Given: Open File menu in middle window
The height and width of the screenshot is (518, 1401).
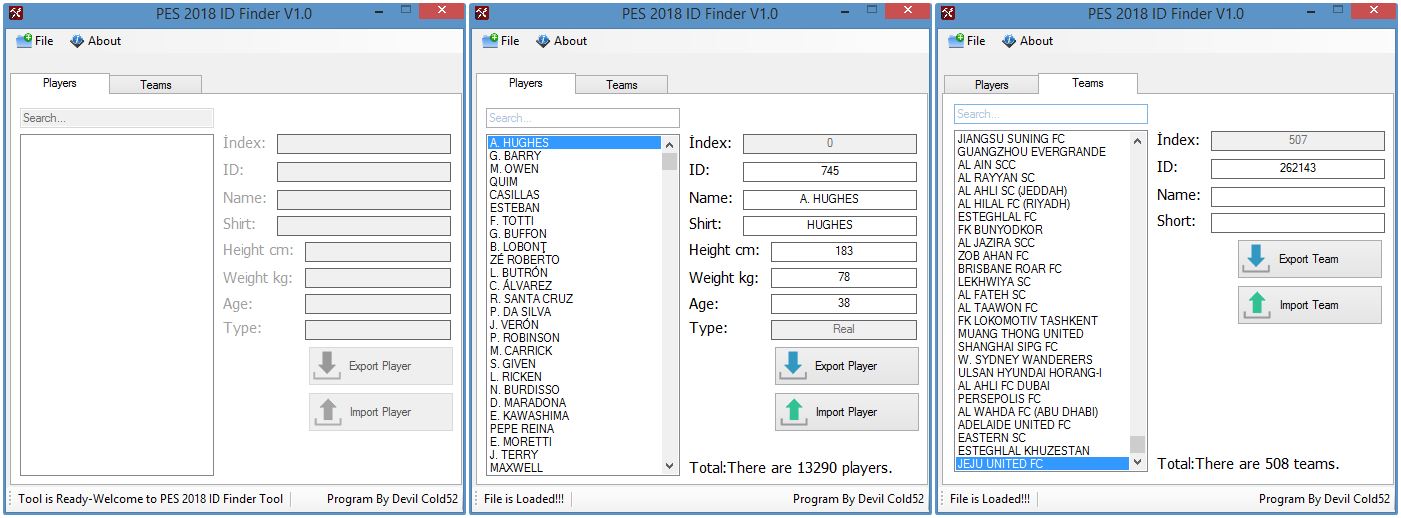Looking at the screenshot, I should point(501,41).
